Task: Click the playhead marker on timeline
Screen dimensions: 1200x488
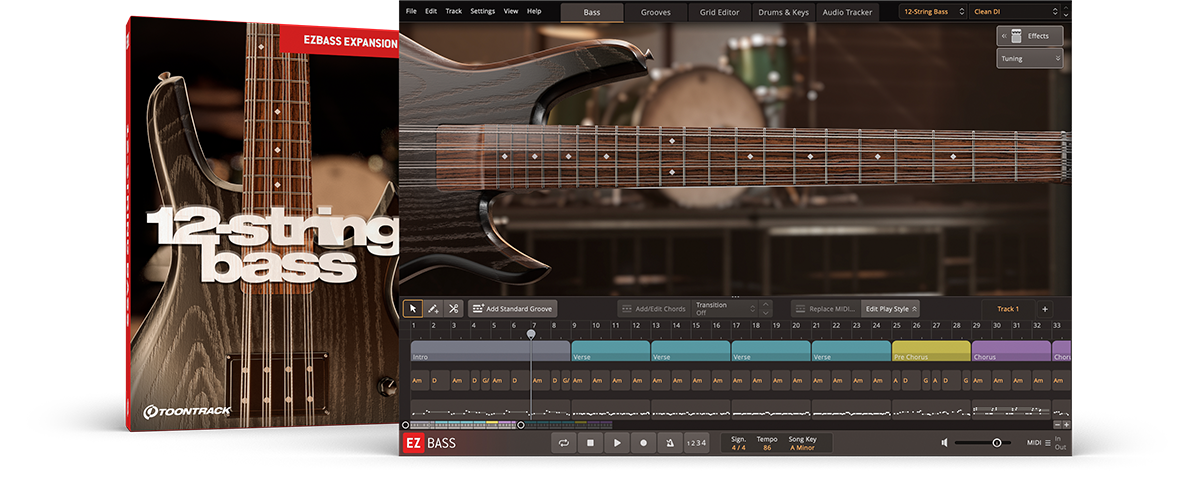Action: (x=531, y=334)
